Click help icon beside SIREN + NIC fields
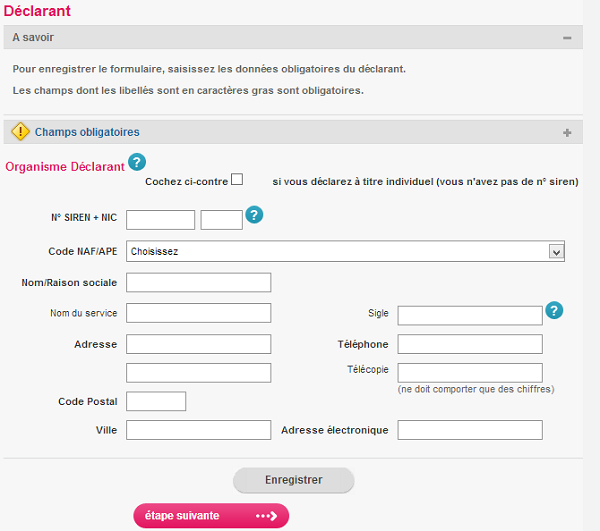This screenshot has width=600, height=531. (x=254, y=215)
